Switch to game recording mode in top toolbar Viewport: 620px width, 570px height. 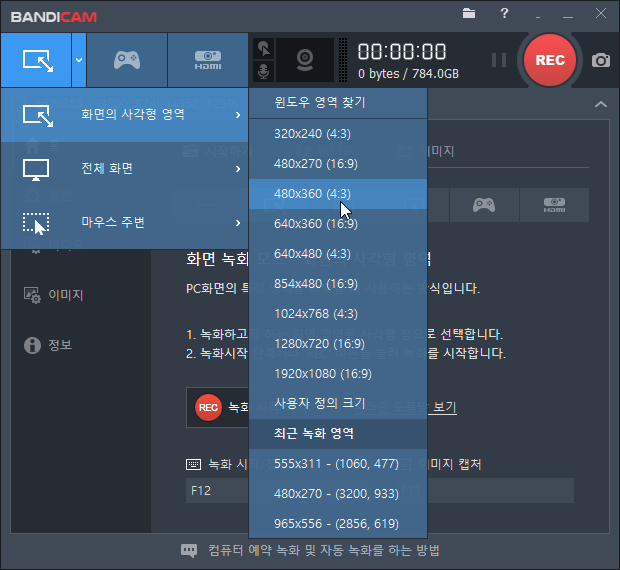click(x=127, y=60)
